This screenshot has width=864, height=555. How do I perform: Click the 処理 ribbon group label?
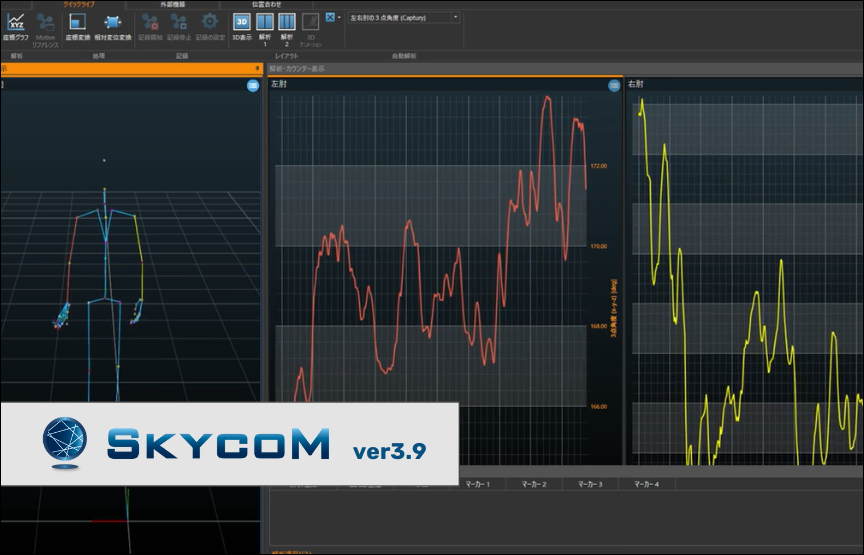pyautogui.click(x=99, y=56)
